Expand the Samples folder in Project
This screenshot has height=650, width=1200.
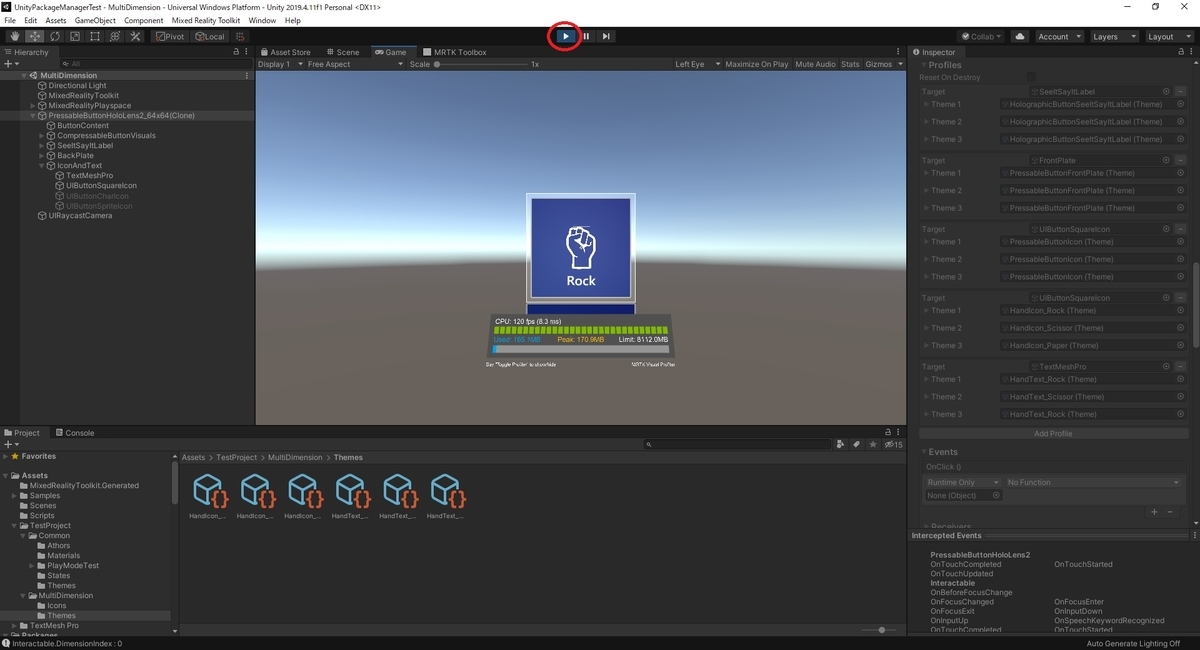[14, 495]
